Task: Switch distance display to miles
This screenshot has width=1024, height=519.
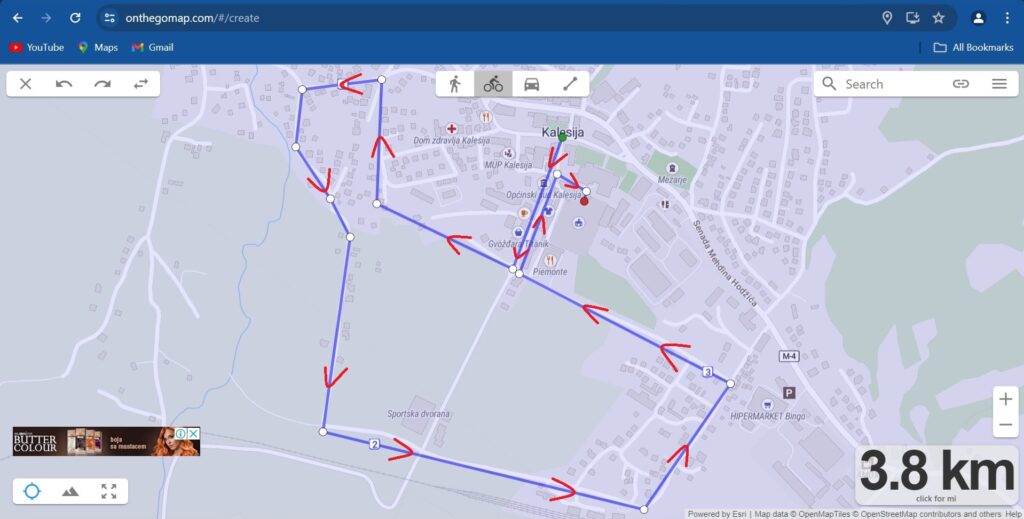Action: tap(936, 499)
